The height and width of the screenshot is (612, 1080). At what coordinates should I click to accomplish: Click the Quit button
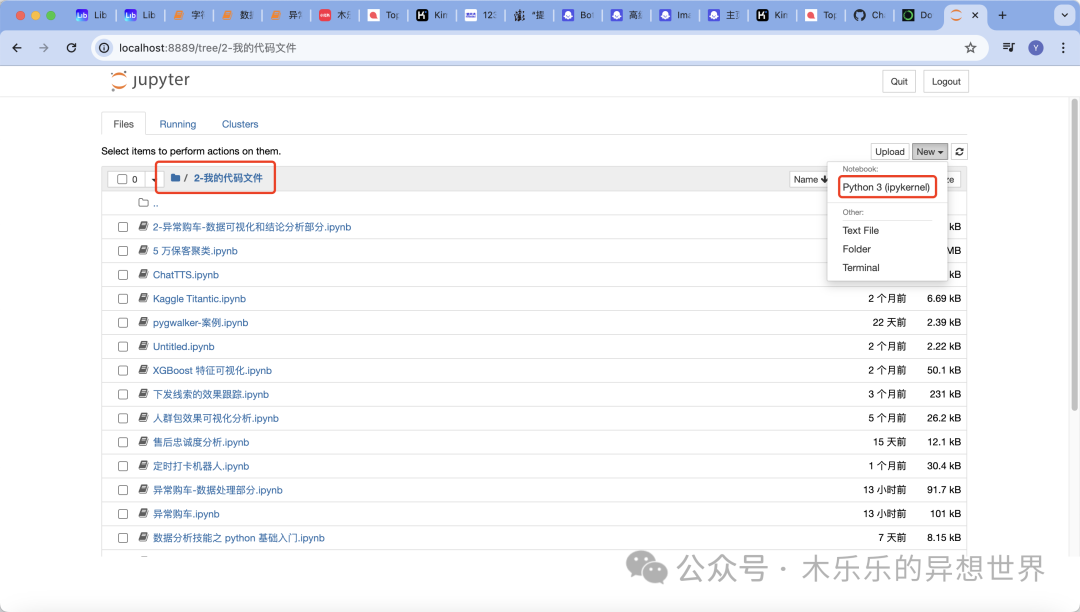899,81
